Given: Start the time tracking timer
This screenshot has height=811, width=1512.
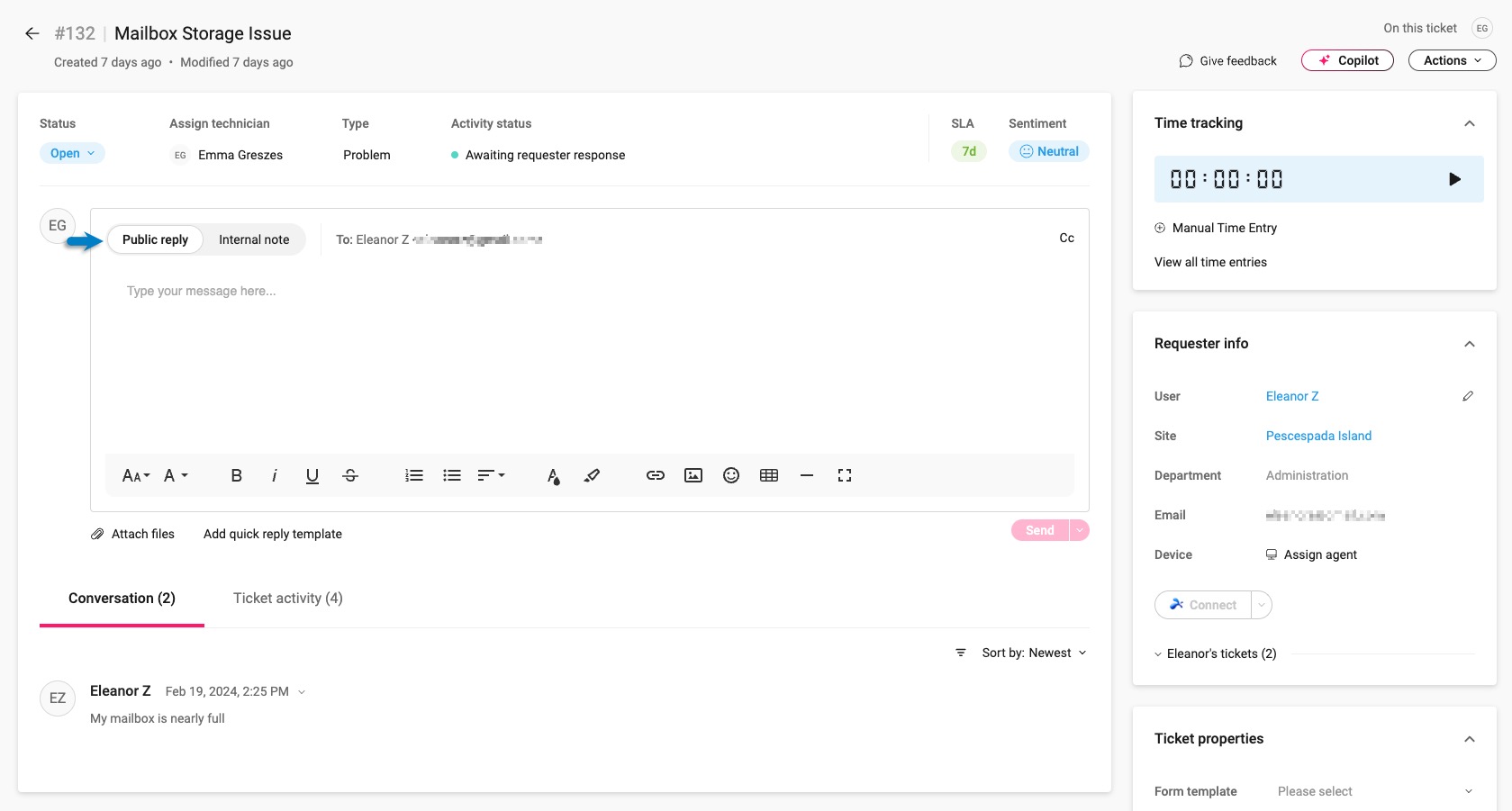Looking at the screenshot, I should [1454, 179].
